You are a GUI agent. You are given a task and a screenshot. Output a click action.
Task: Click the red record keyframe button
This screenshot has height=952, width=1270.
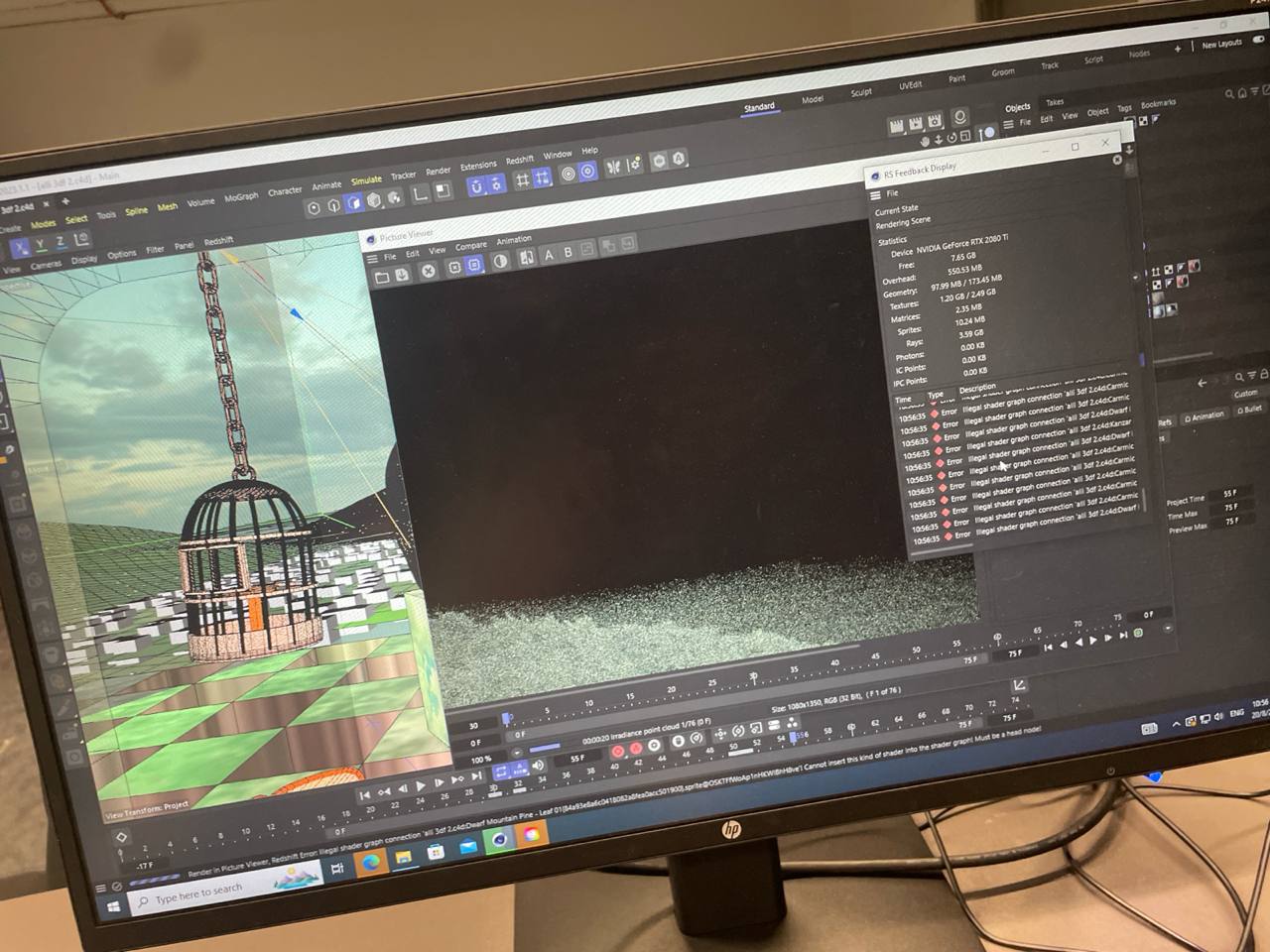617,751
